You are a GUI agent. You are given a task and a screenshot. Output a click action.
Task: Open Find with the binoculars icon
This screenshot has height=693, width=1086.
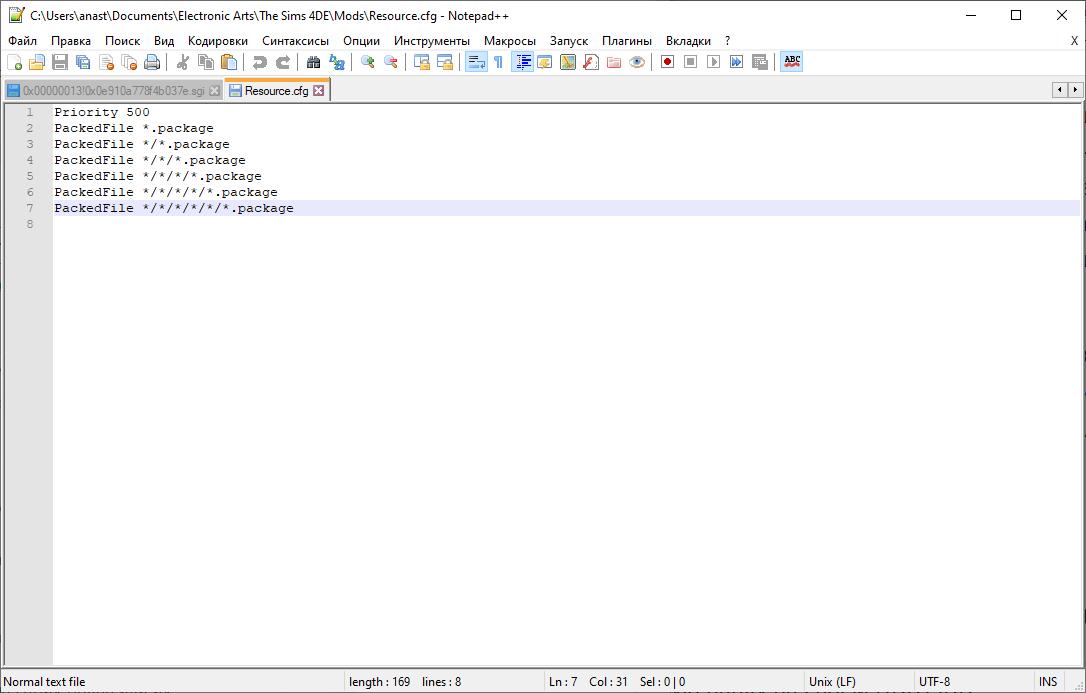click(313, 62)
